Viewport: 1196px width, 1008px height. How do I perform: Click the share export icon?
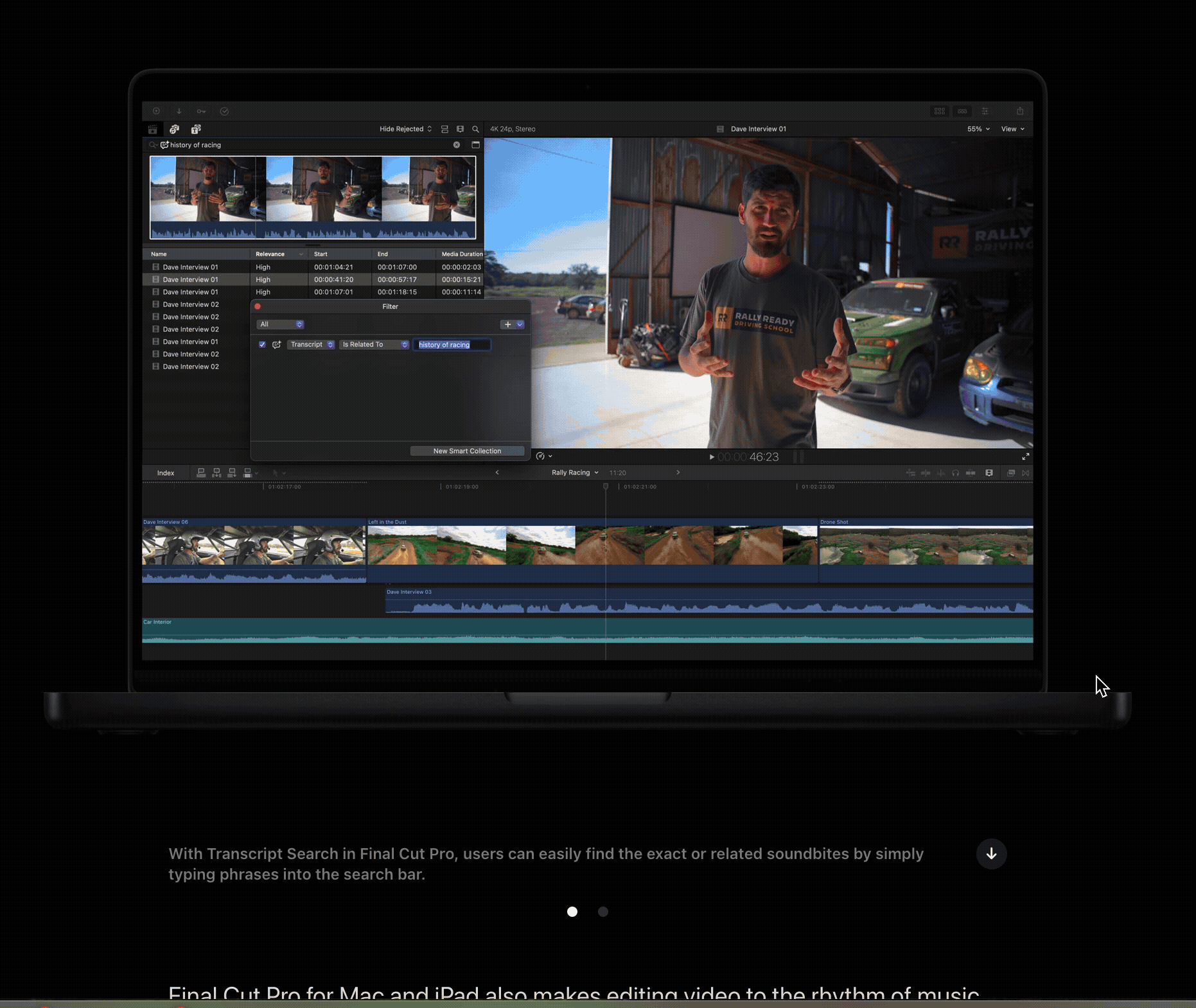click(x=1019, y=111)
